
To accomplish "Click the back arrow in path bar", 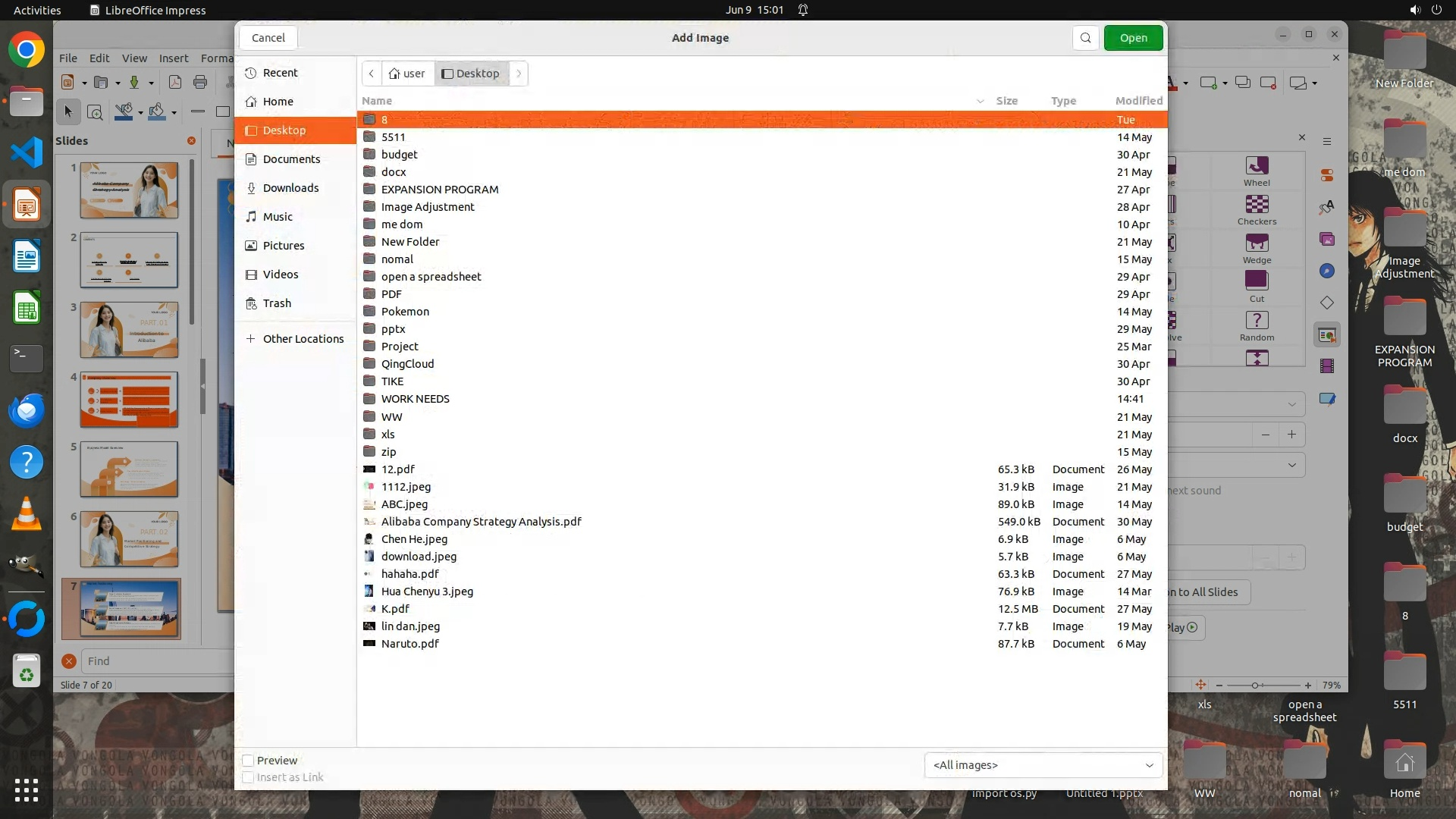I will coord(372,74).
